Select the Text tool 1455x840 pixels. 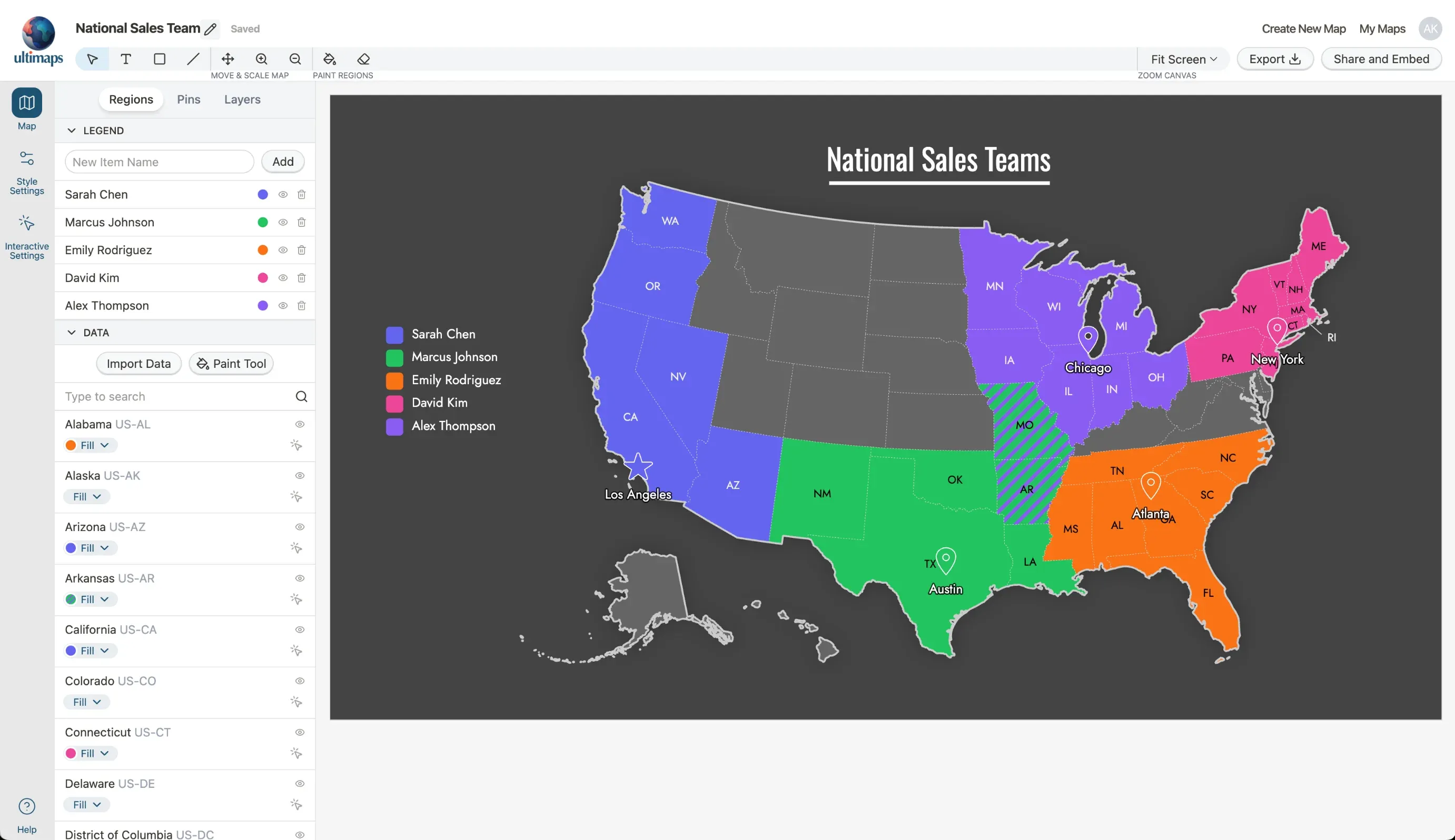pyautogui.click(x=125, y=58)
